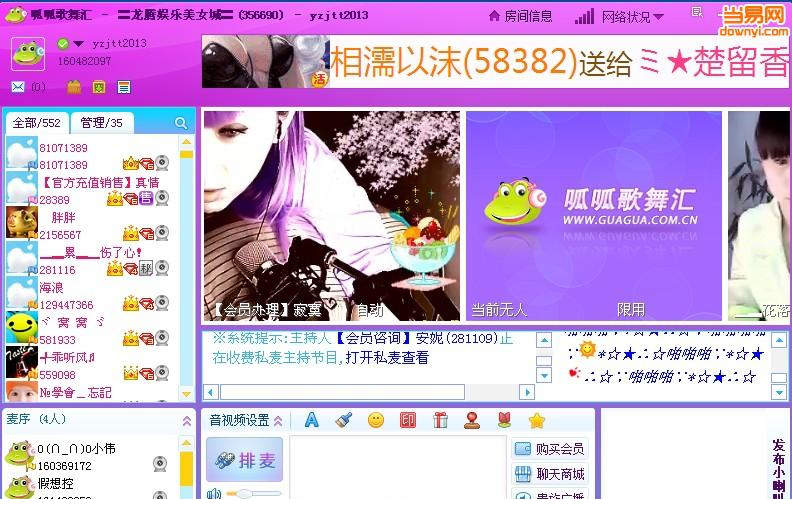
Task: Click the 呱呱歌舞汇 empty mic video panel
Action: [593, 216]
